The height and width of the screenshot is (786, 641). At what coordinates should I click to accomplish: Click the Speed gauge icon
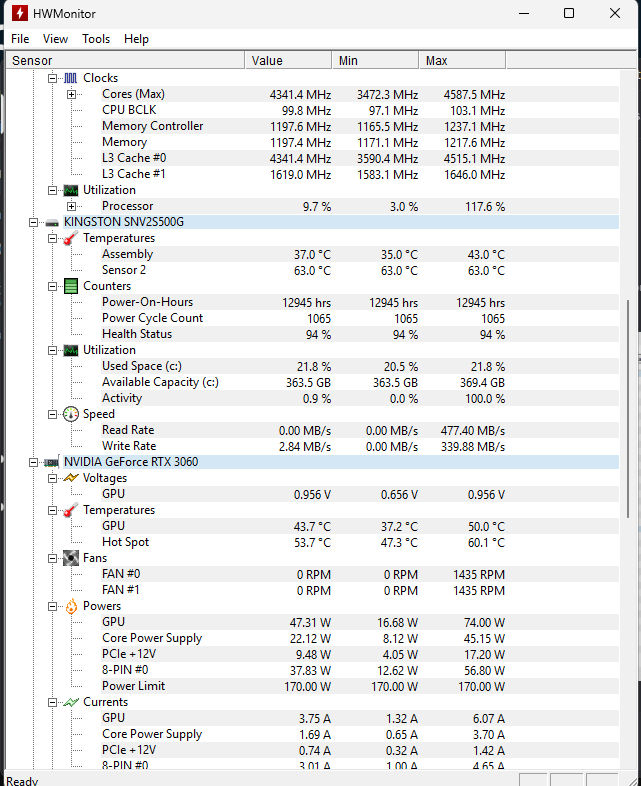click(71, 414)
